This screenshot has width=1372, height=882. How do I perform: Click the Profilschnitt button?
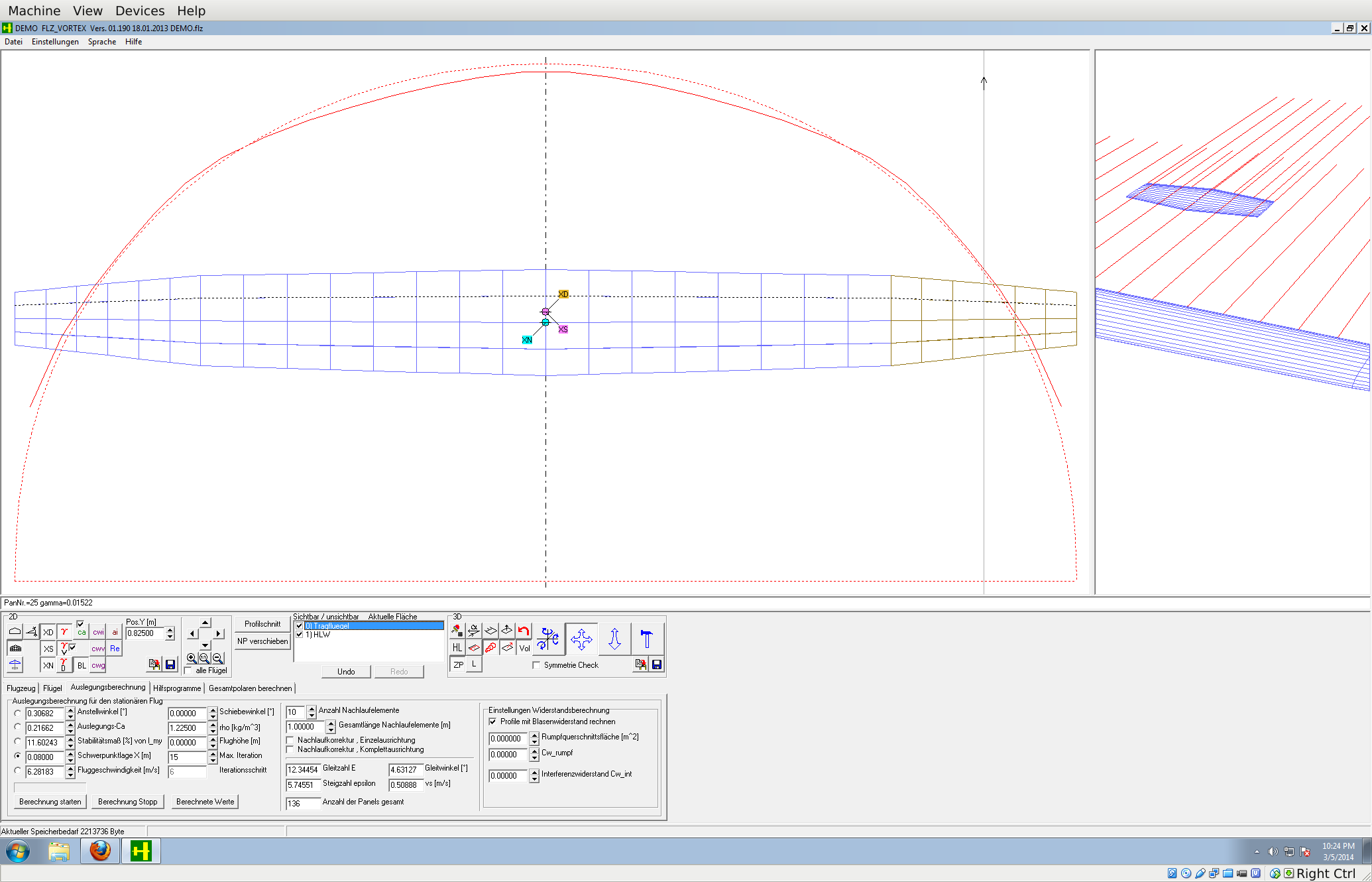(262, 624)
